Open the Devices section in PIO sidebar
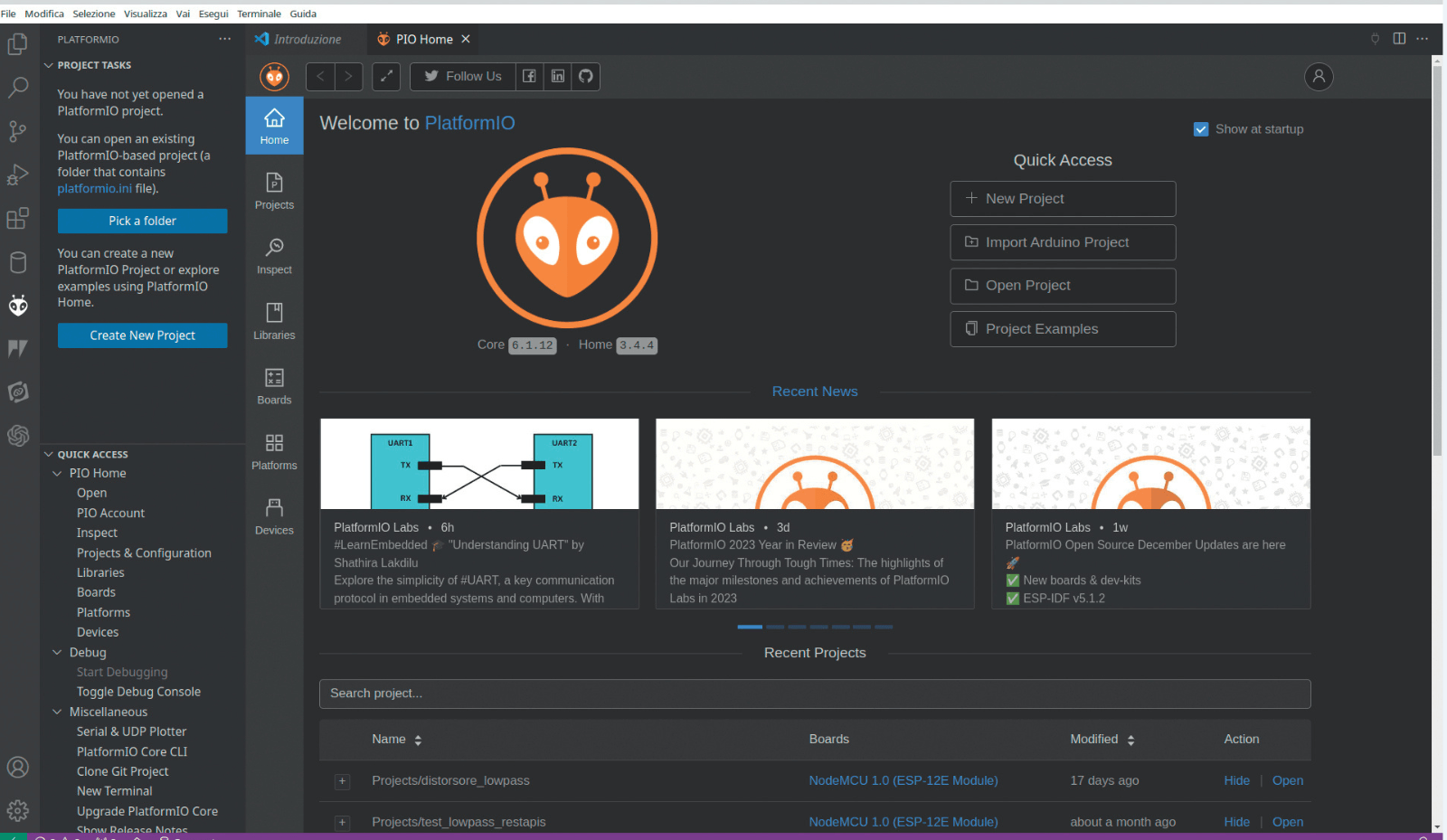 274,516
